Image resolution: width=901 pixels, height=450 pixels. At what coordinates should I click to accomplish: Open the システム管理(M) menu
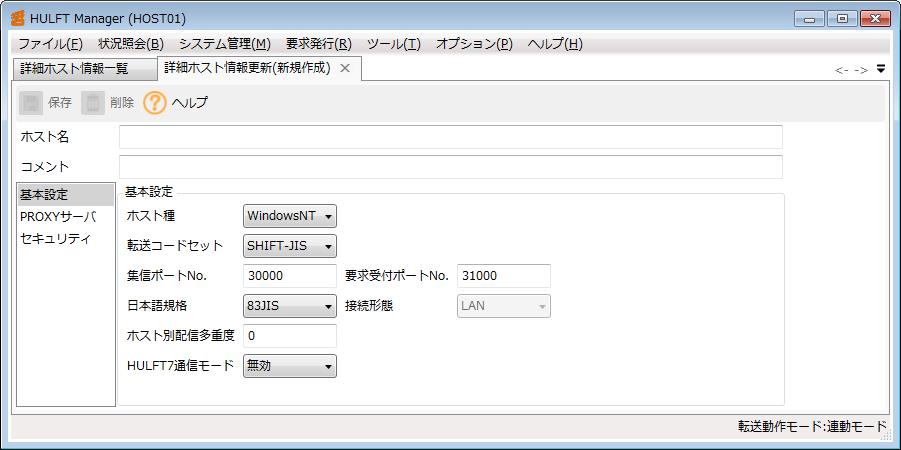pos(225,44)
